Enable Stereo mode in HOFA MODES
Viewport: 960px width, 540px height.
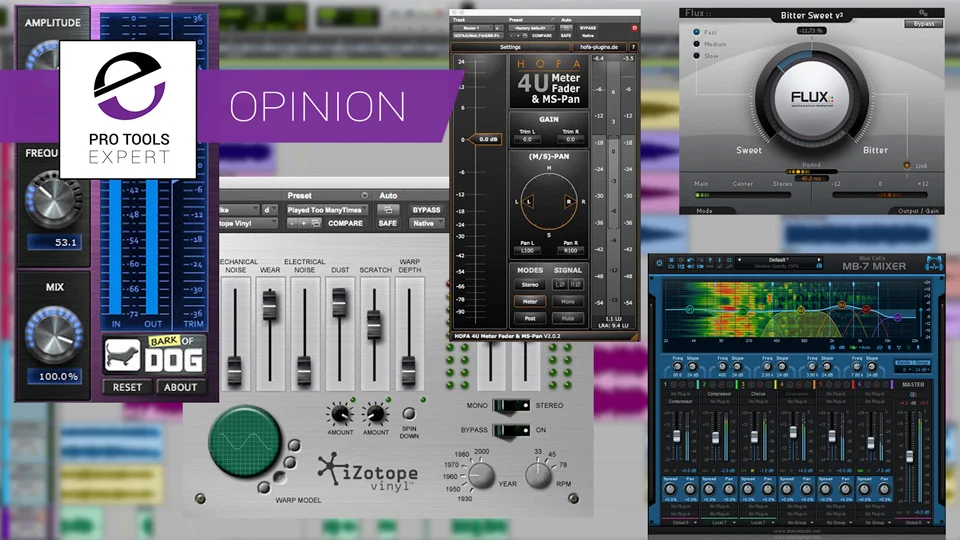pos(530,285)
